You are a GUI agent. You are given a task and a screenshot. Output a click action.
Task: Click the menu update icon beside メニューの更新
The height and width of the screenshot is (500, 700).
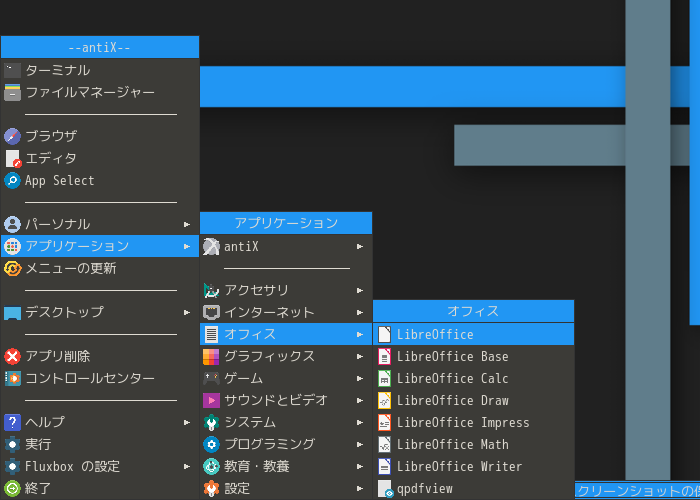[12, 268]
